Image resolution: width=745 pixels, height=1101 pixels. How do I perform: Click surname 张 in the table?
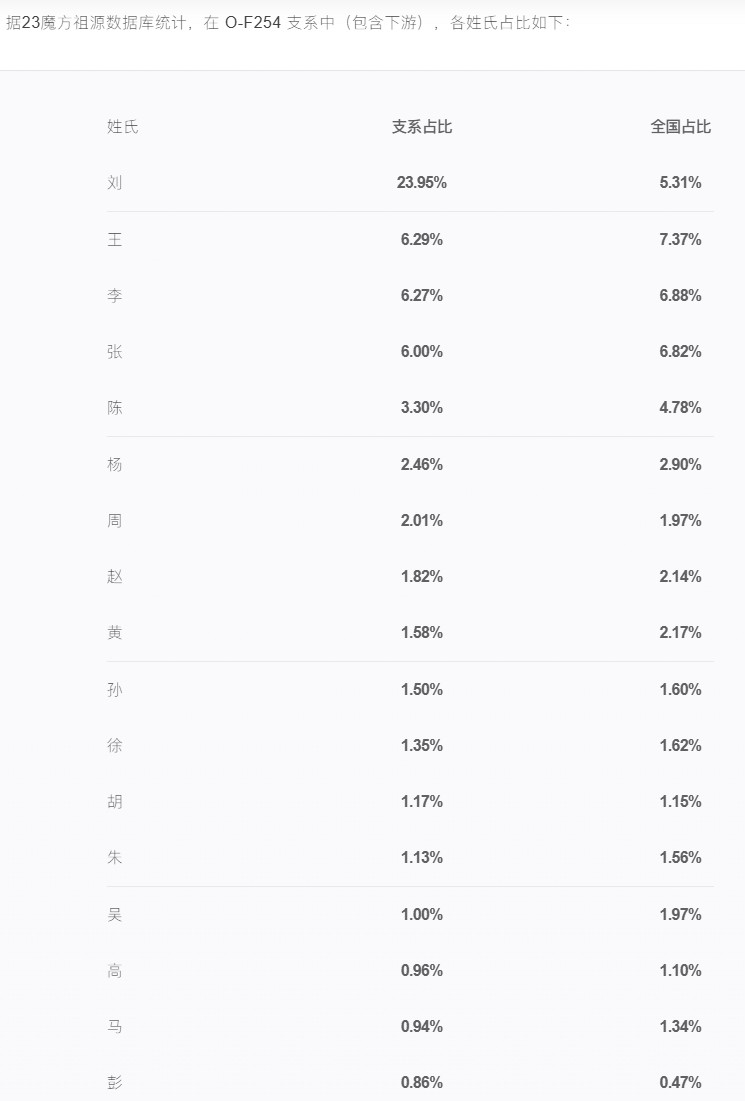click(114, 352)
